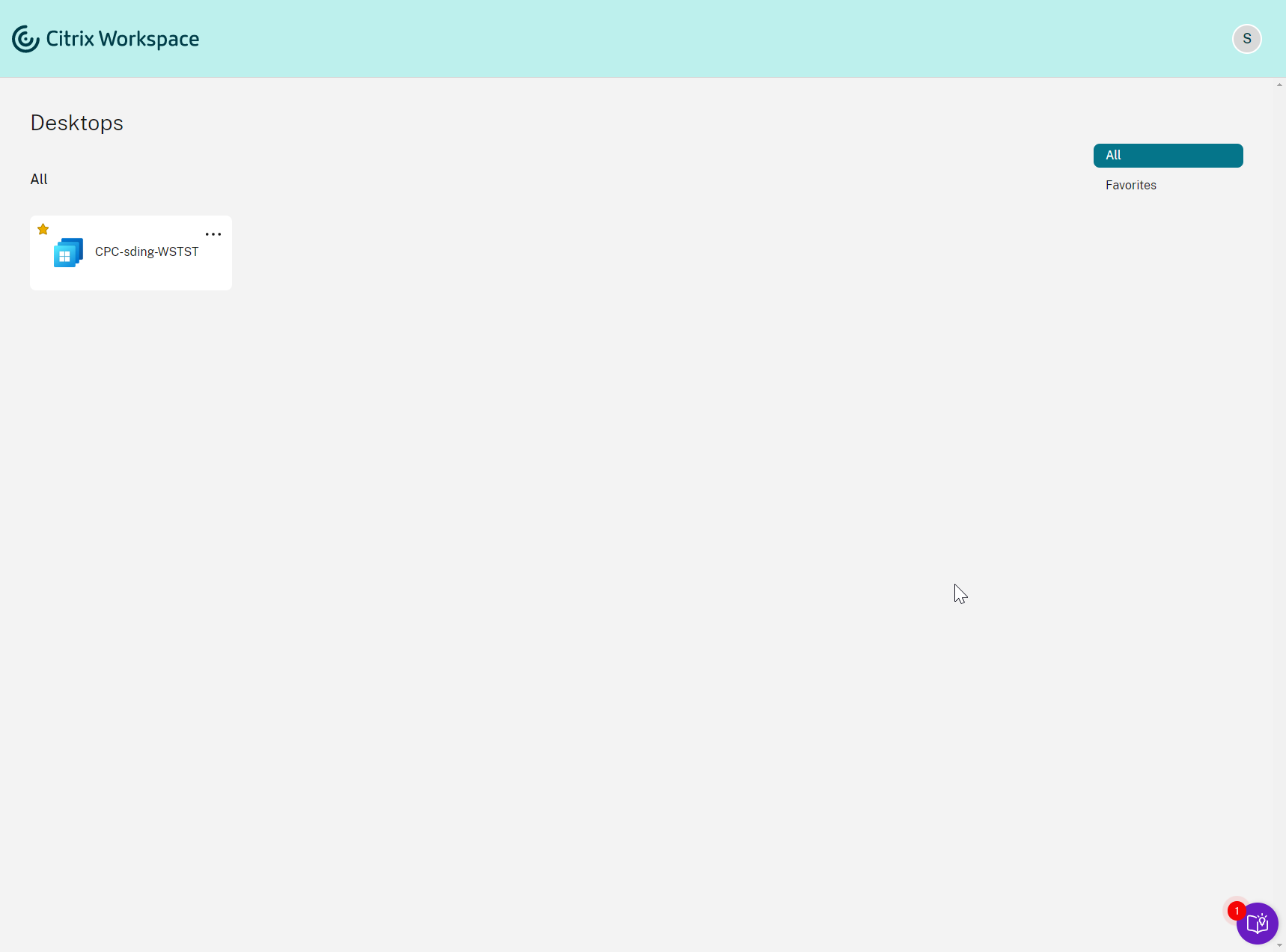The width and height of the screenshot is (1286, 952).
Task: Click the CPC-sding-WSTST desktop name
Action: pos(147,252)
